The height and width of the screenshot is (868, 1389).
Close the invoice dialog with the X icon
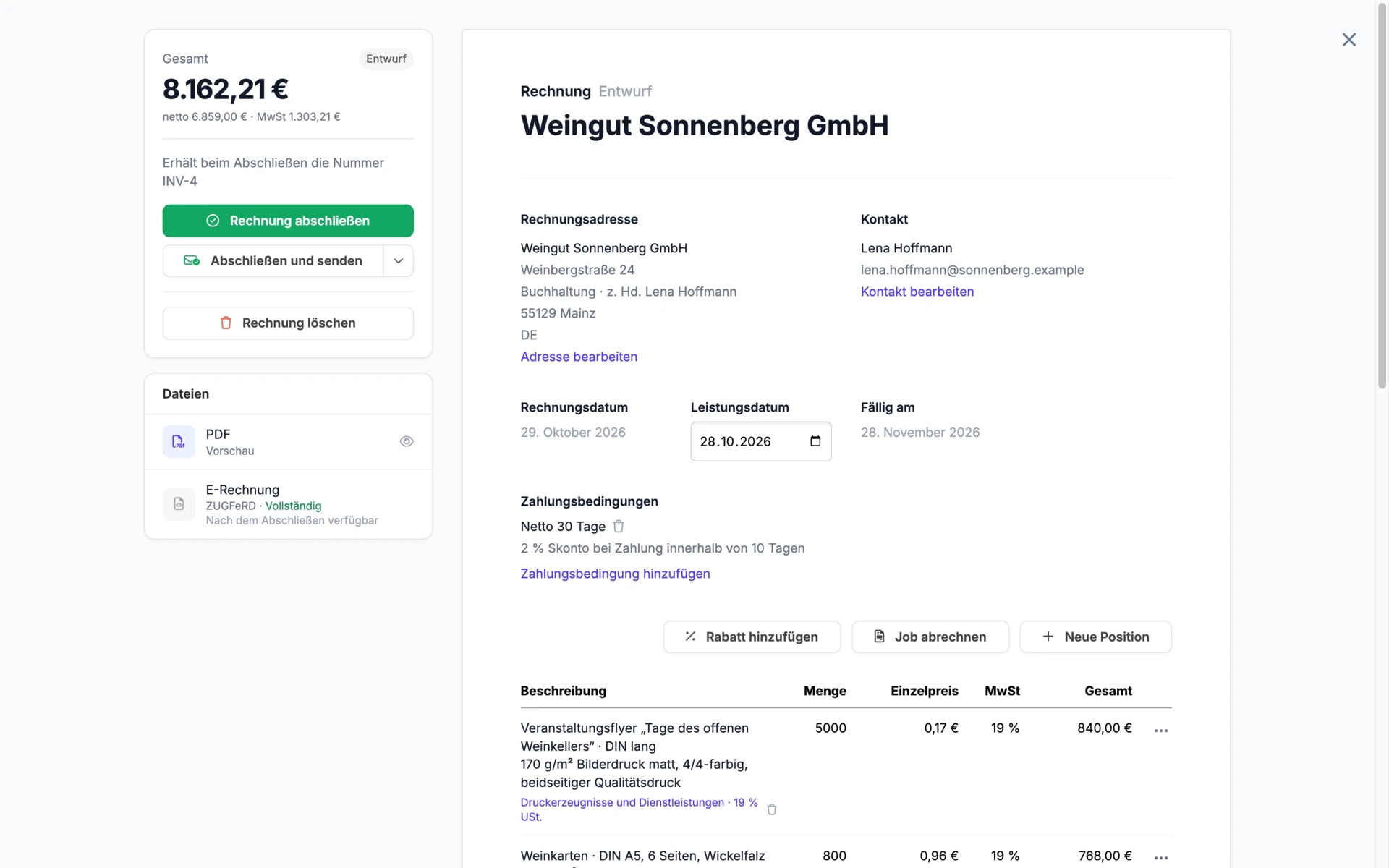click(1348, 40)
